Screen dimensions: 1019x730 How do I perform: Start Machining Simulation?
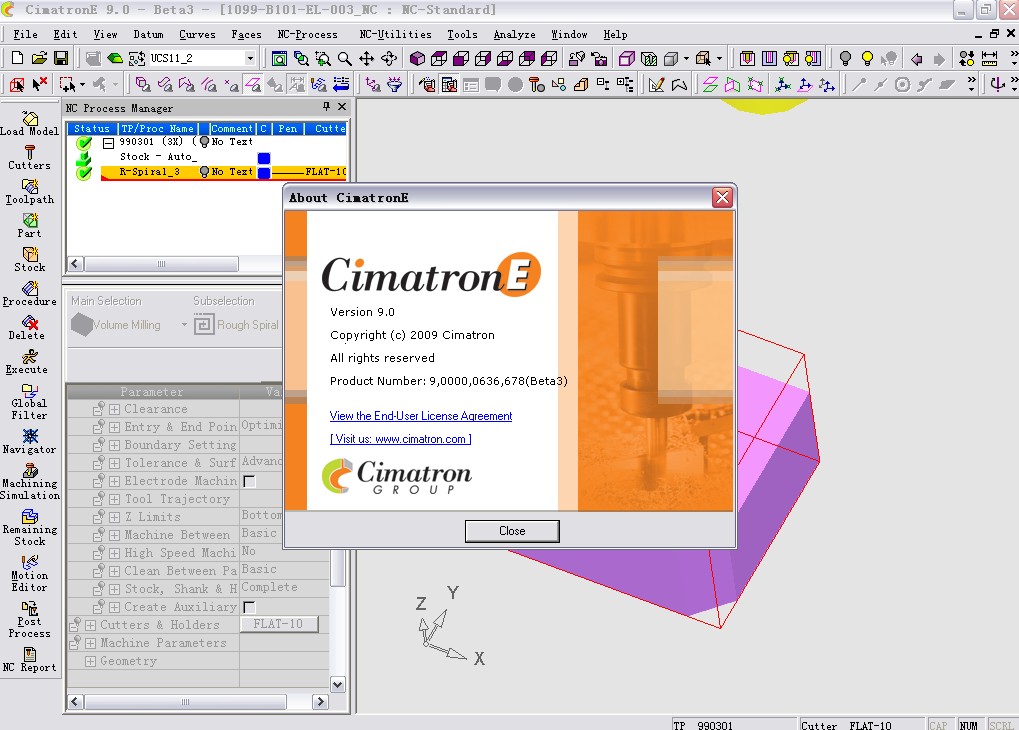click(x=30, y=482)
